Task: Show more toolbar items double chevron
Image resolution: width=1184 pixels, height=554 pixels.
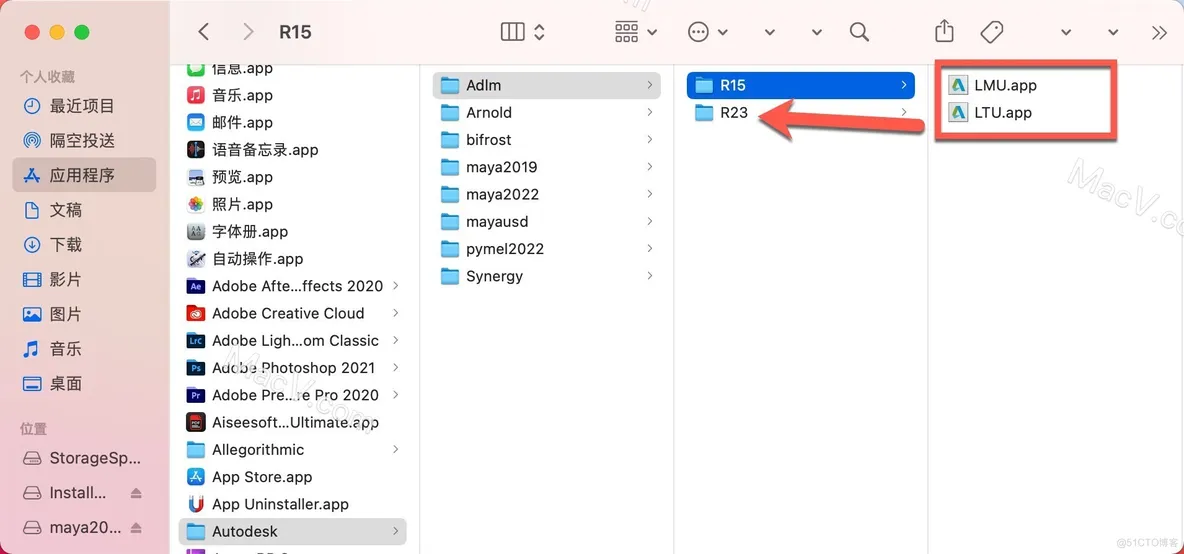Action: (x=1159, y=32)
